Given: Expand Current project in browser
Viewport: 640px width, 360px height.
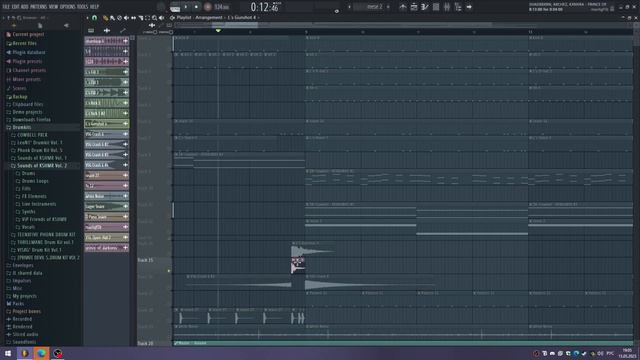Looking at the screenshot, I should (x=28, y=35).
